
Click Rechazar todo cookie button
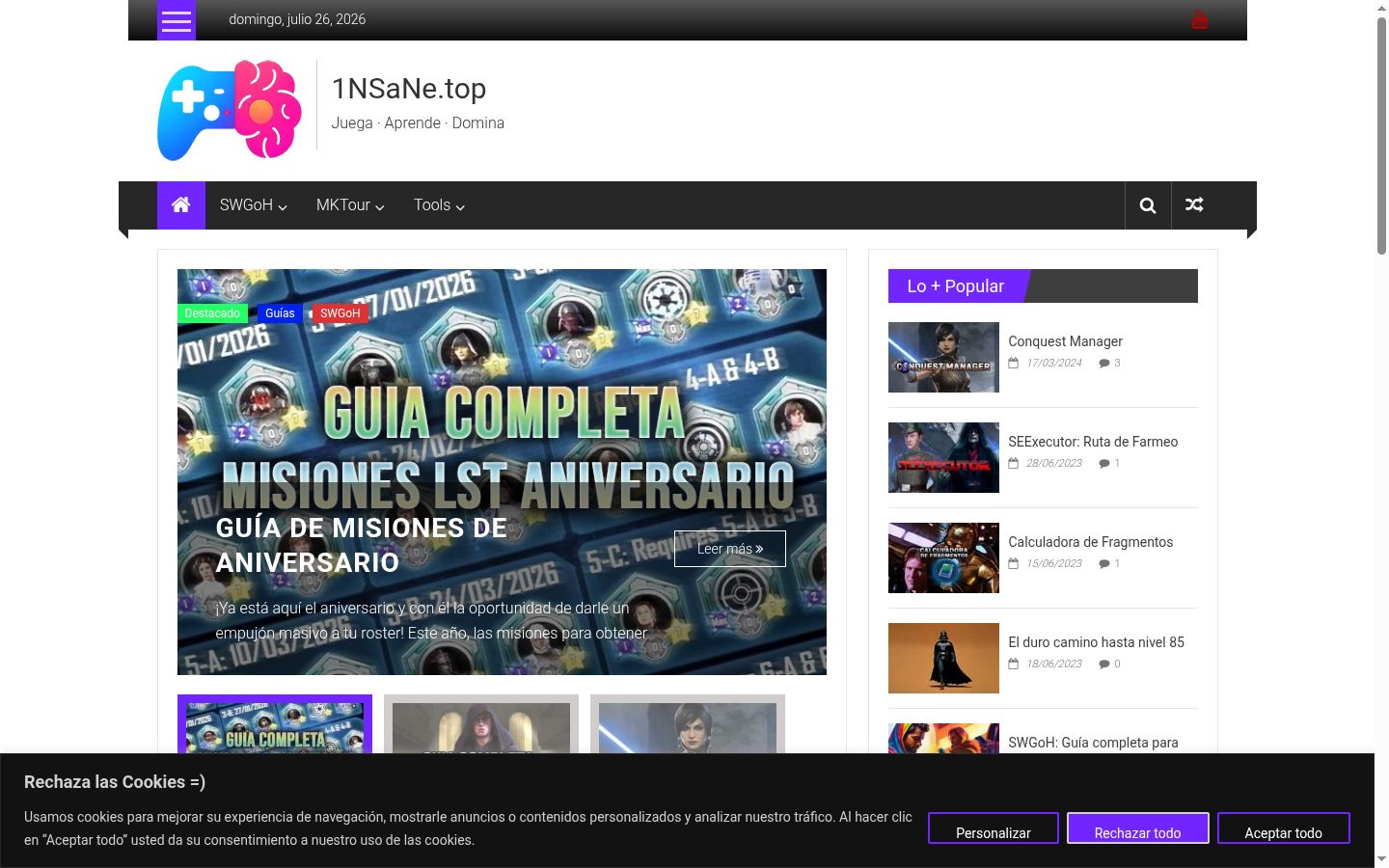[x=1138, y=828]
